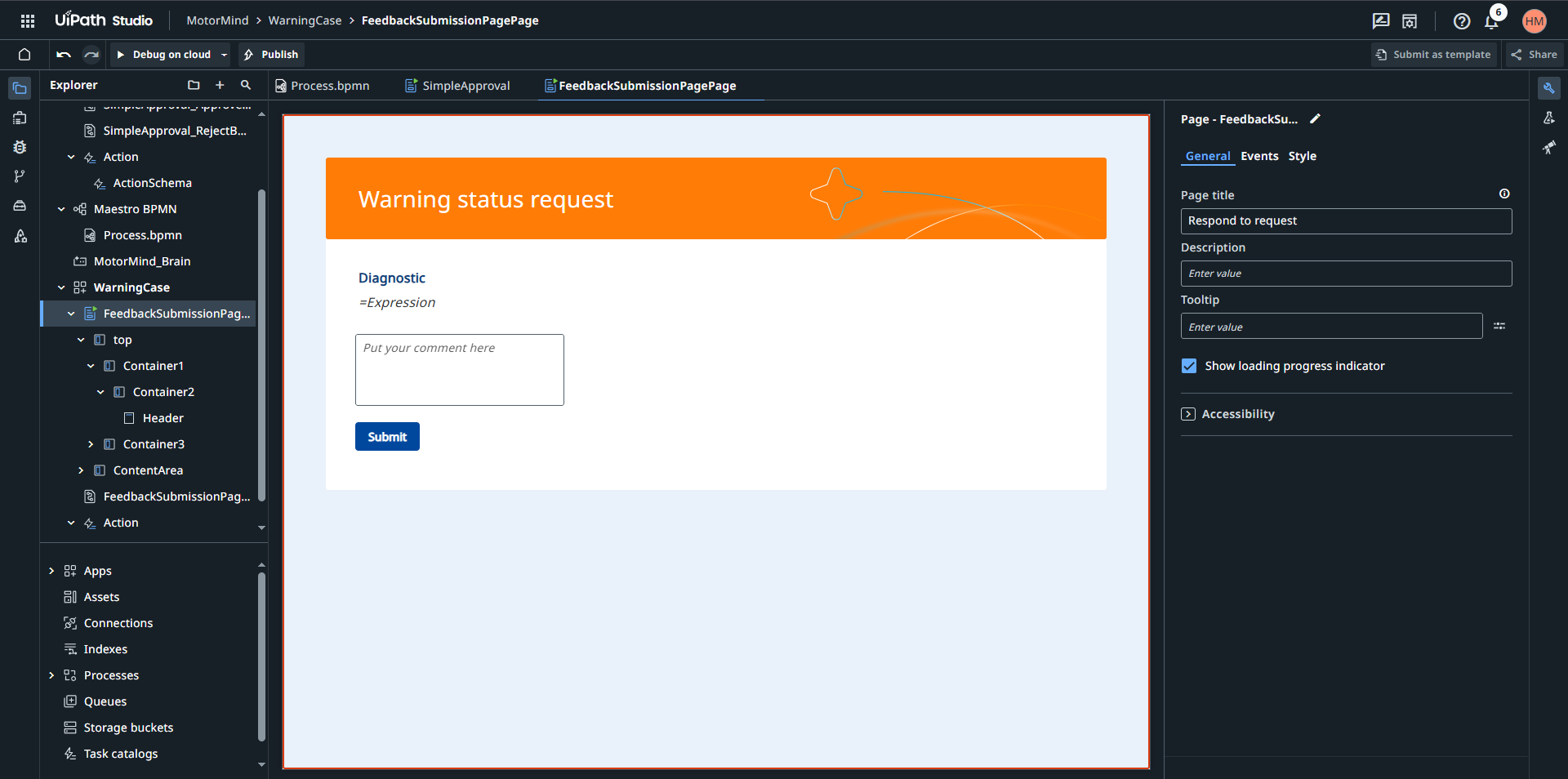Collapse Container2 tree node
This screenshot has height=779, width=1568.
(x=100, y=392)
